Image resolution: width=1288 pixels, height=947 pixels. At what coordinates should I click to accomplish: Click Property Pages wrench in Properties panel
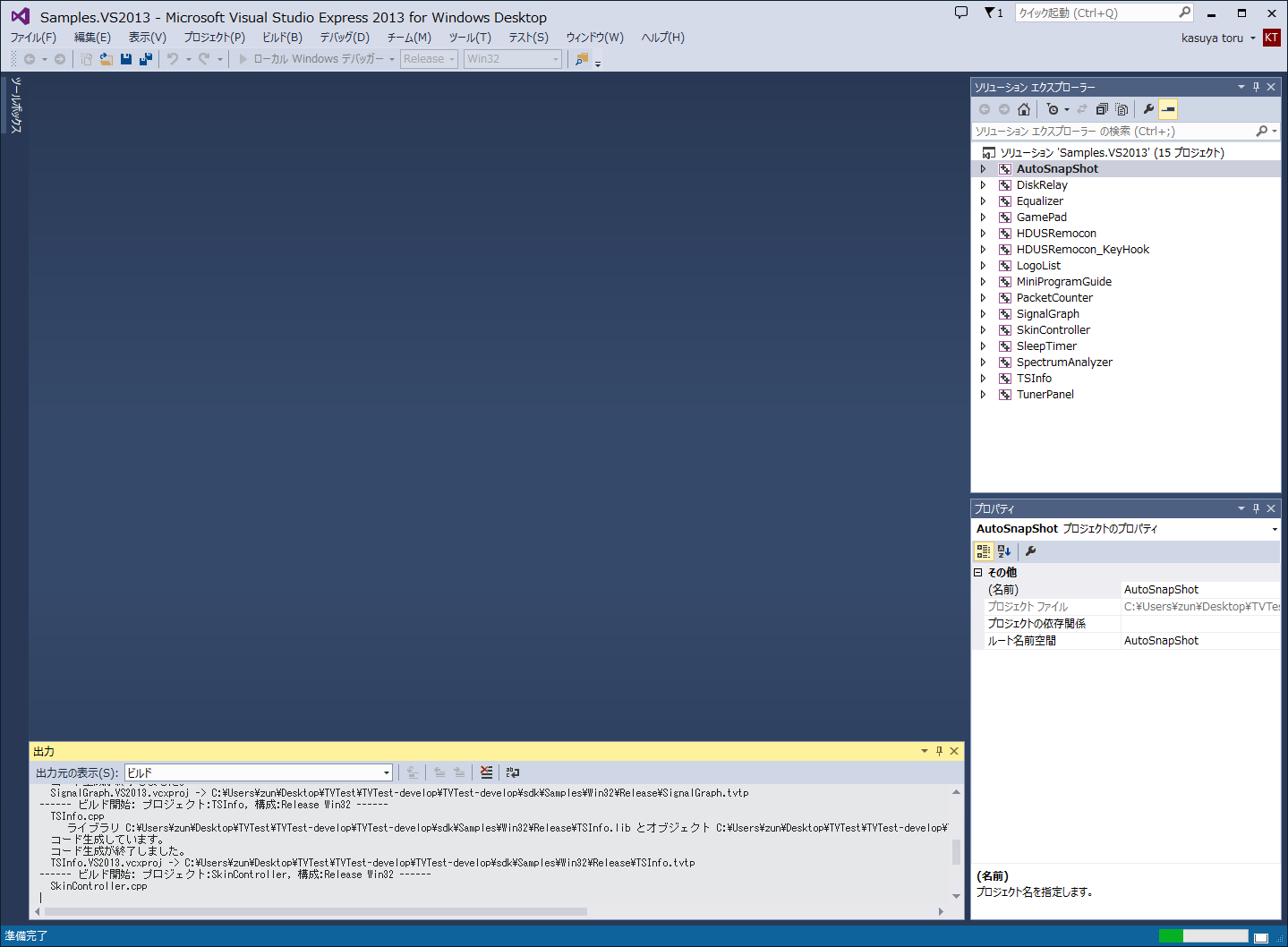(1030, 551)
